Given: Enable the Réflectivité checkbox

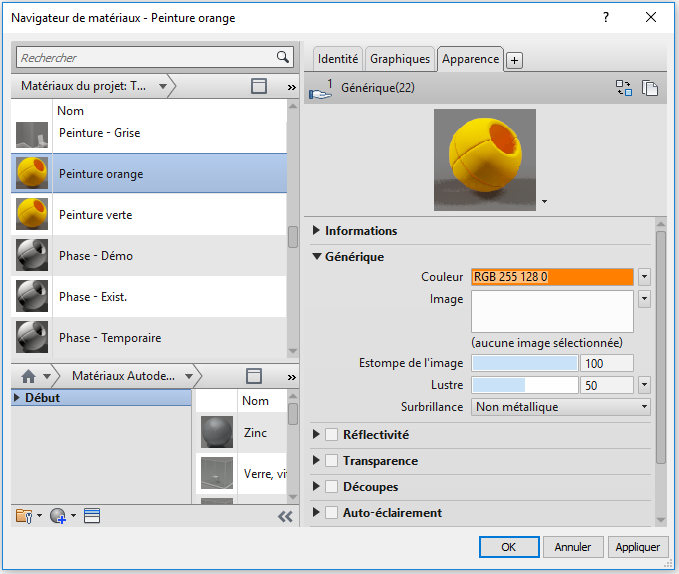Looking at the screenshot, I should 332,435.
